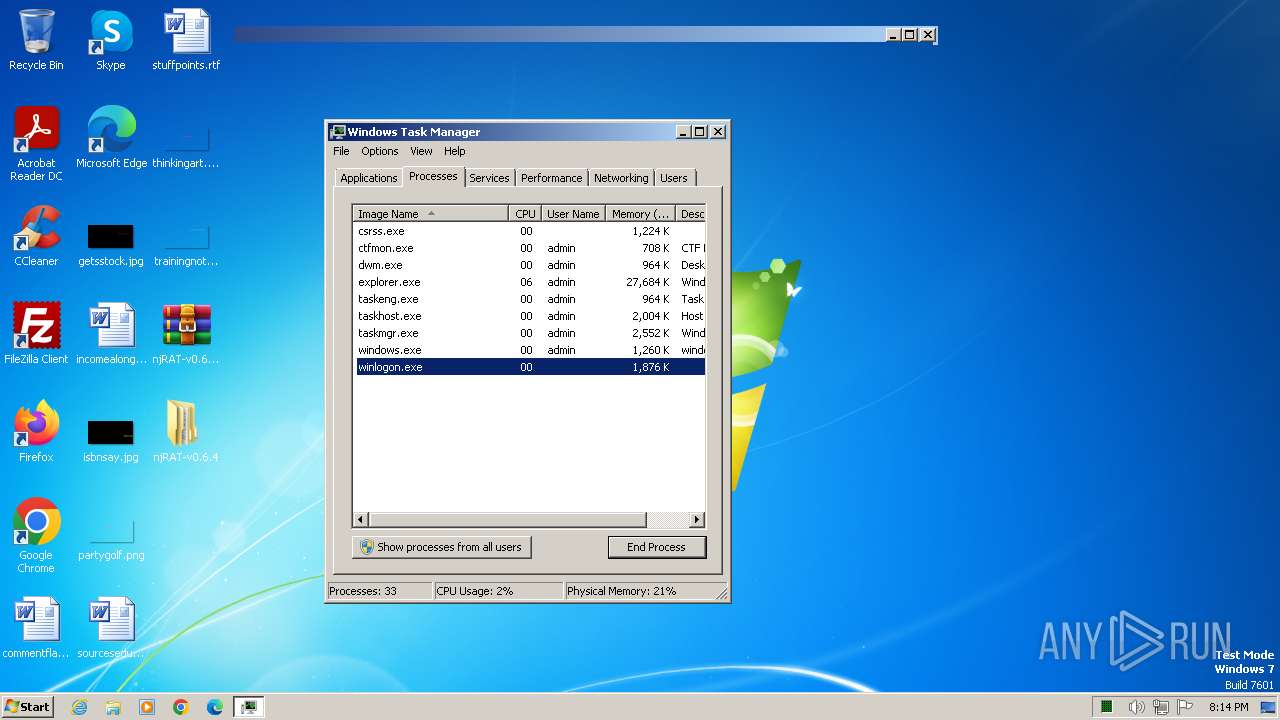Launch Skype from the desktop
This screenshot has height=720, width=1280.
(x=110, y=40)
